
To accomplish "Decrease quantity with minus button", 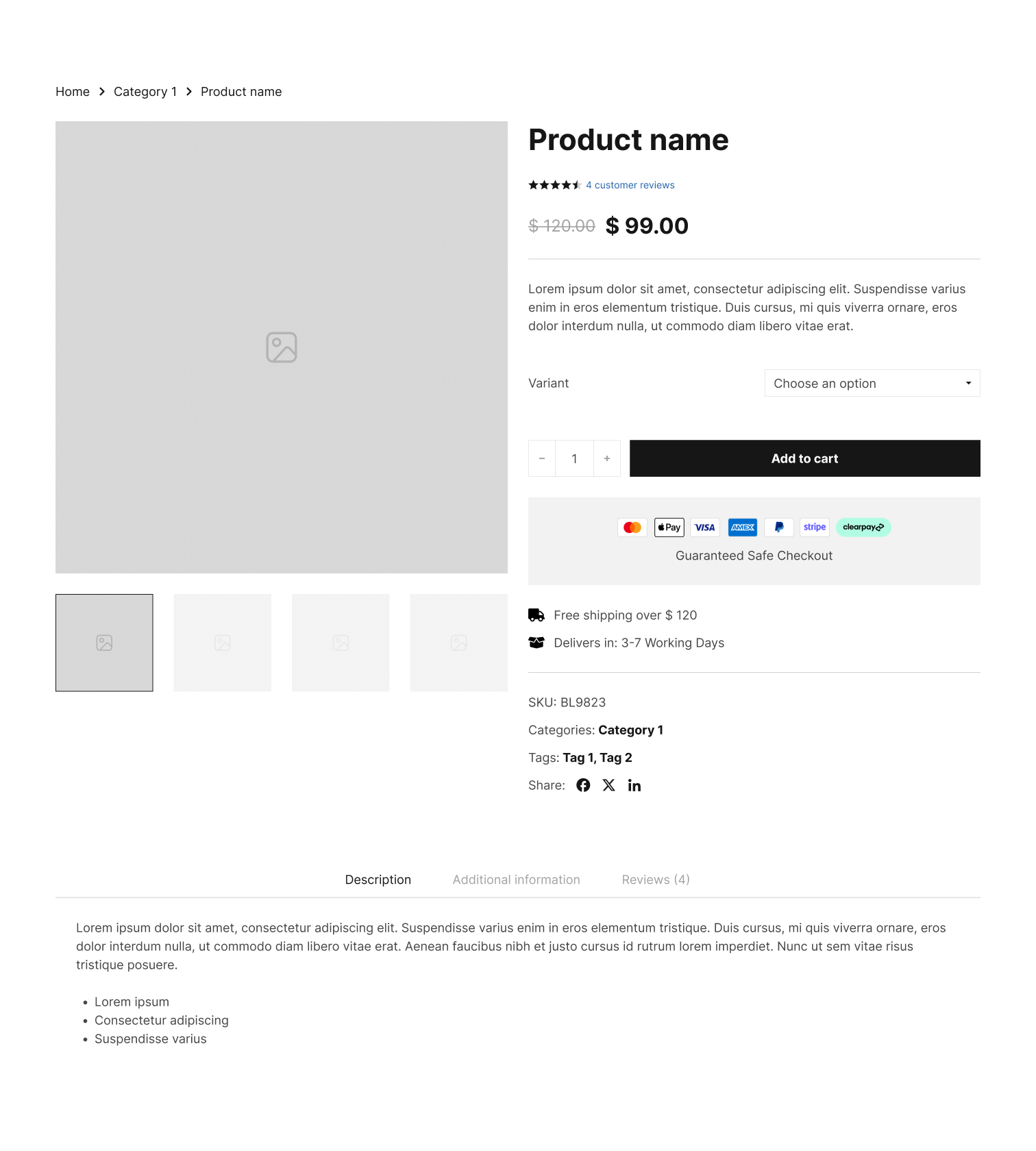I will point(542,458).
